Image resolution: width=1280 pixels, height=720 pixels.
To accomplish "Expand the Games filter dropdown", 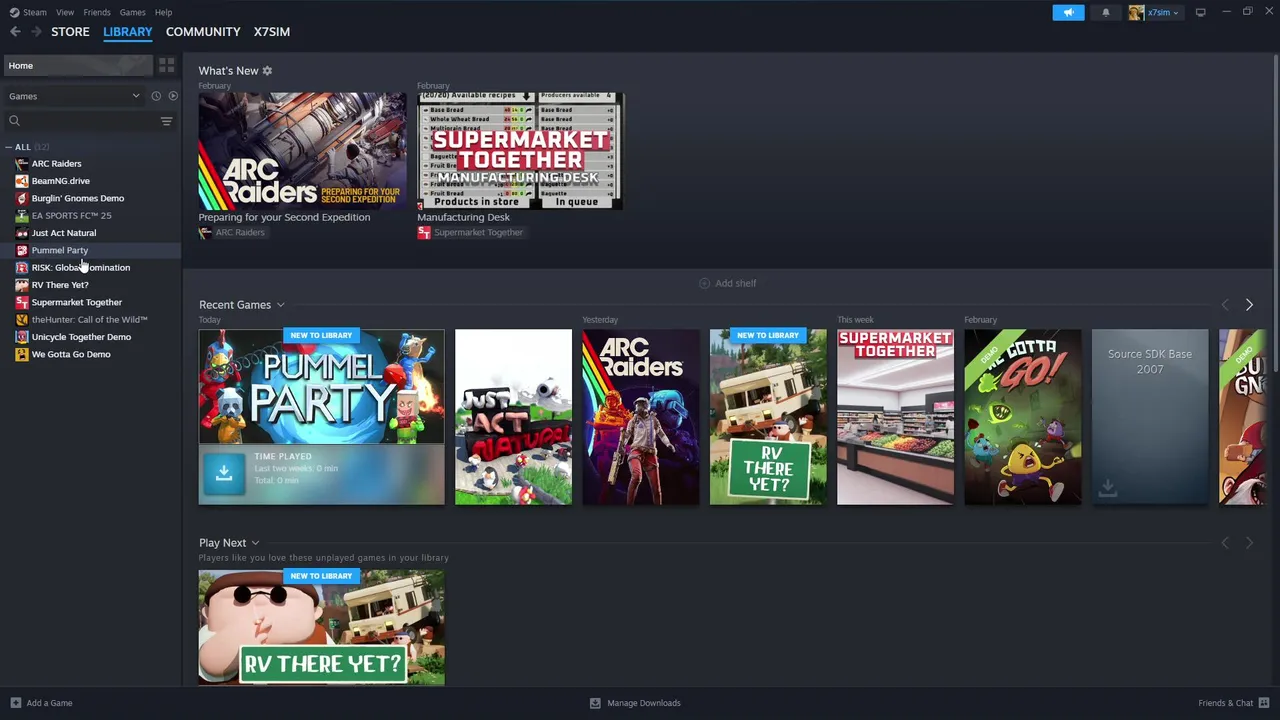I will 75,96.
